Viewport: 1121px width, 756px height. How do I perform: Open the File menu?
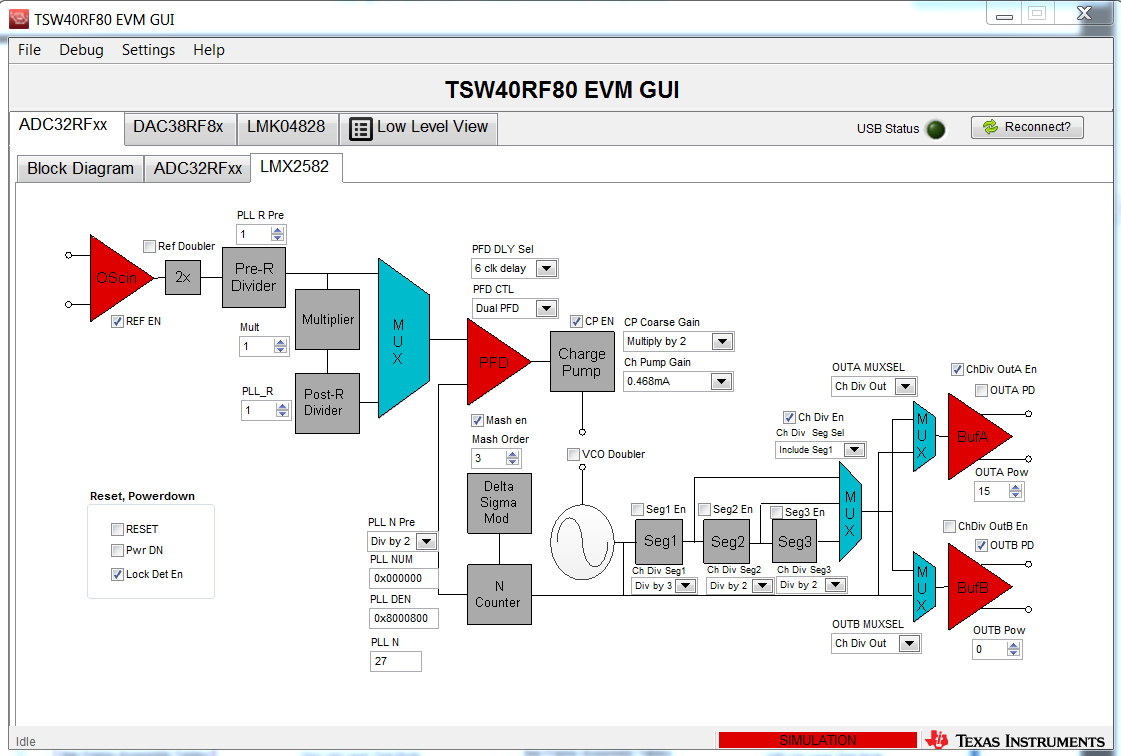pos(29,50)
